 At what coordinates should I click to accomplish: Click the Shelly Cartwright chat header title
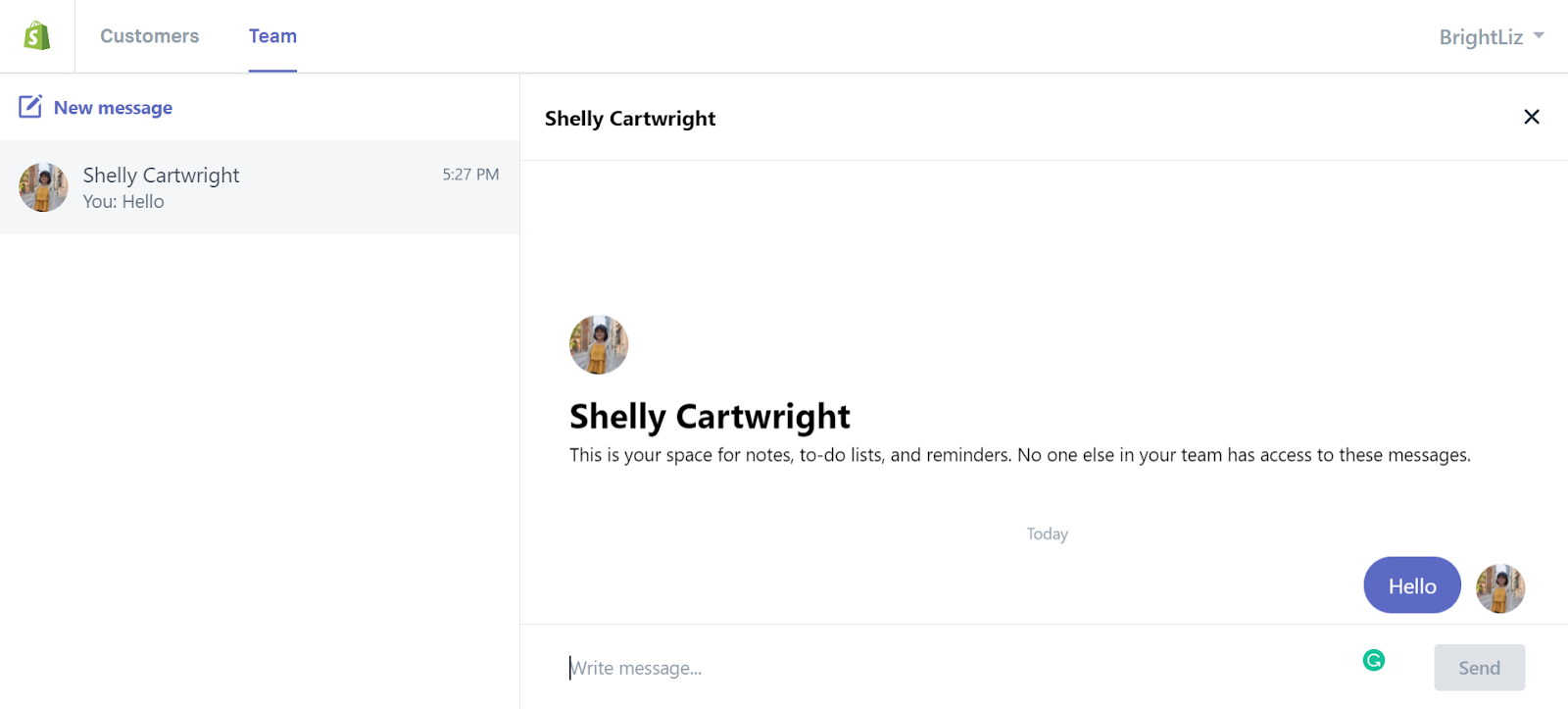point(630,119)
